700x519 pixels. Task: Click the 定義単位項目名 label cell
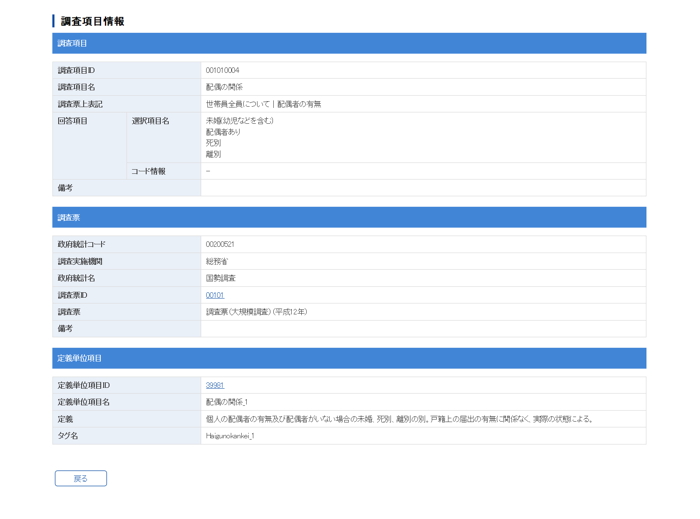pos(127,402)
